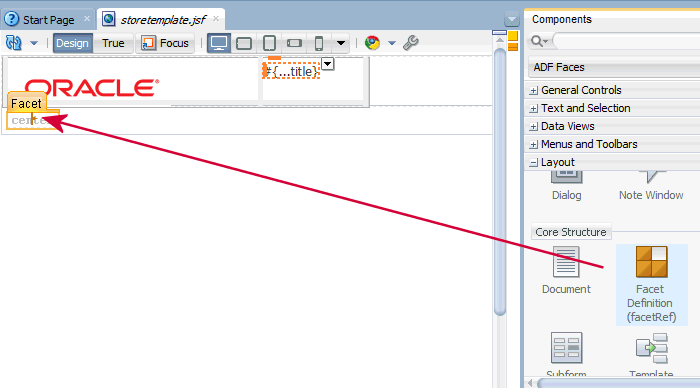This screenshot has width=700, height=388.
Task: Toggle the True mode button
Action: [x=113, y=43]
